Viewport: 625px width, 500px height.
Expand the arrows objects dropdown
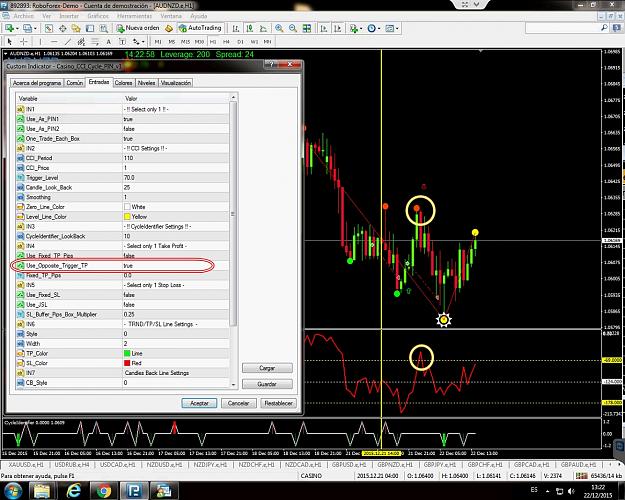point(143,41)
